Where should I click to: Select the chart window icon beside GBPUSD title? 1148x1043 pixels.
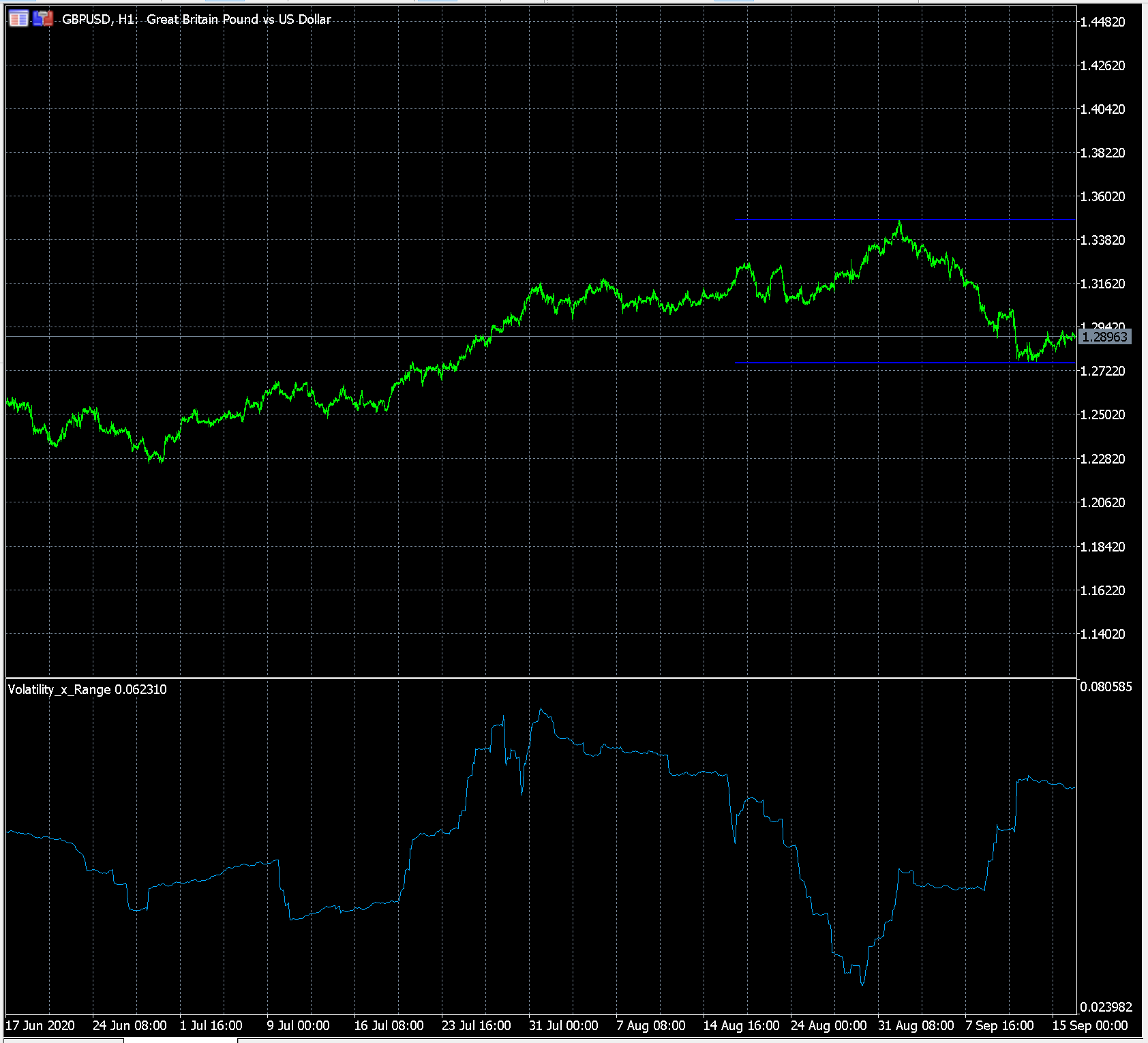point(17,18)
